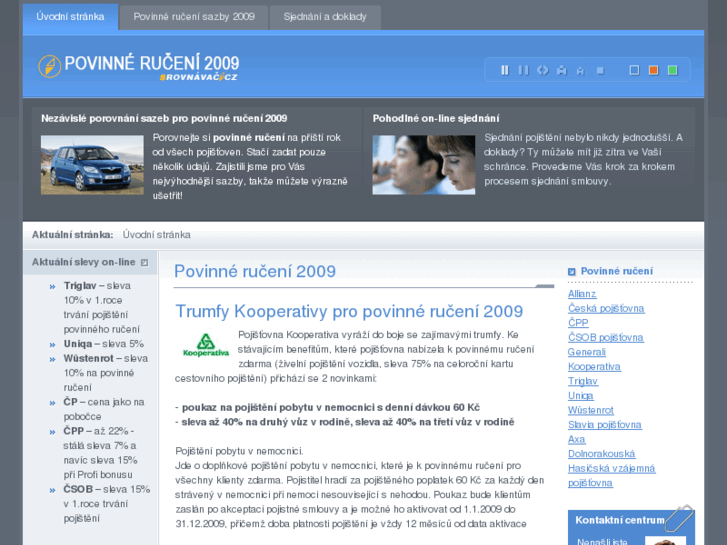Click the Aktuální slevy on-line panel title
Image resolution: width=727 pixels, height=545 pixels.
pyautogui.click(x=83, y=262)
